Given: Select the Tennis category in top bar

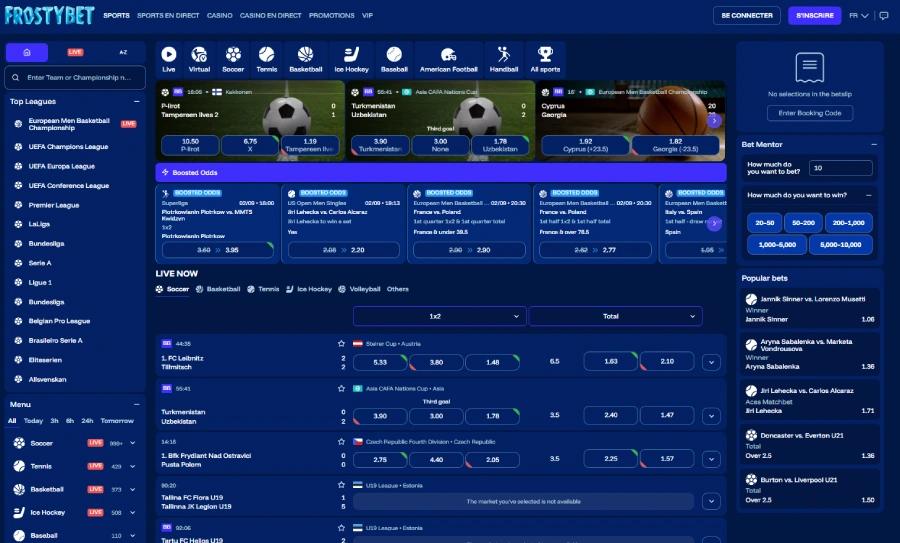Looking at the screenshot, I should (x=266, y=60).
